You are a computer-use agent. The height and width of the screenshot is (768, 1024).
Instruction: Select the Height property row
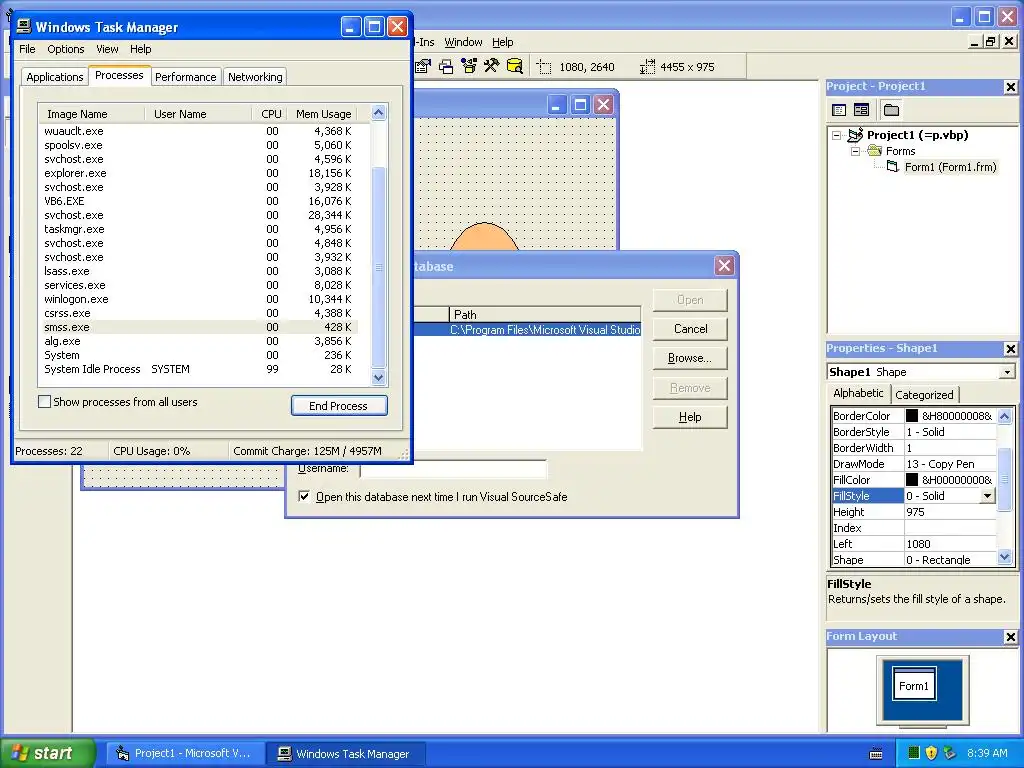click(914, 512)
